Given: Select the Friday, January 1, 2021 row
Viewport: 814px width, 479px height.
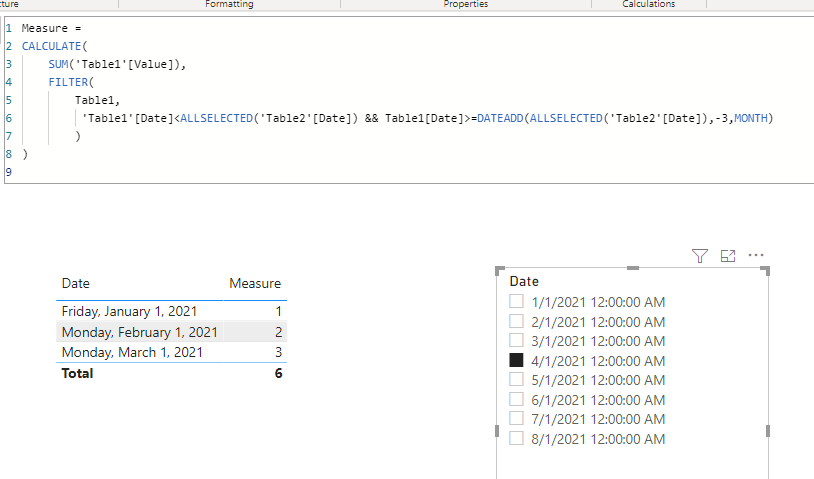Looking at the screenshot, I should click(171, 311).
